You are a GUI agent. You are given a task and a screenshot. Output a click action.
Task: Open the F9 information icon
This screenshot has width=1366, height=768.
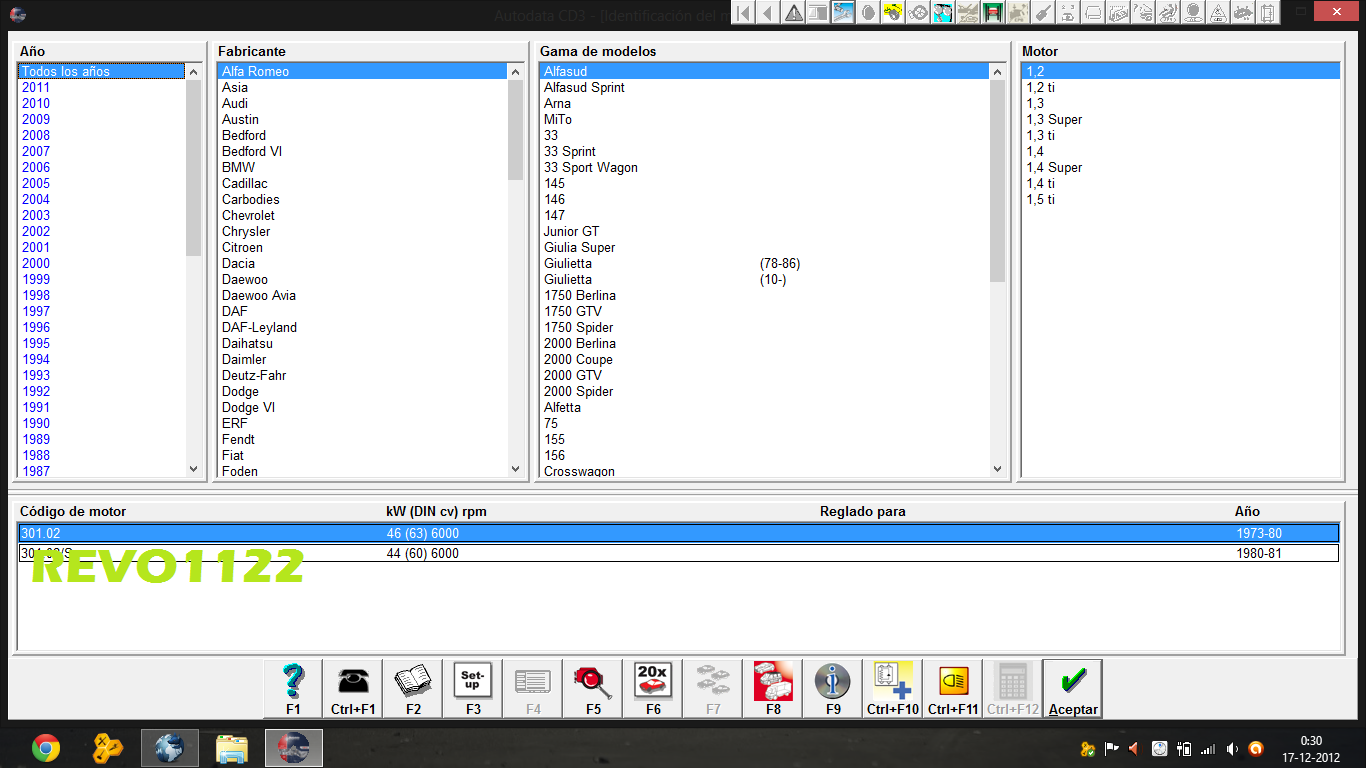pos(833,688)
